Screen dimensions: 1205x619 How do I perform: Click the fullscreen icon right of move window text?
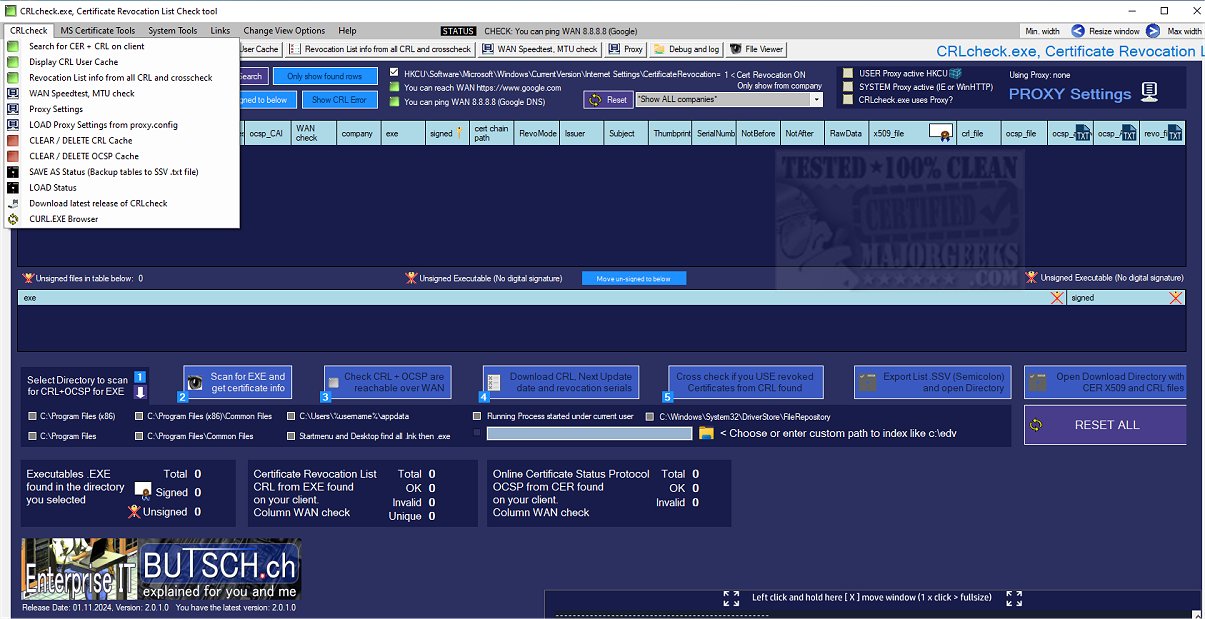coord(1014,598)
